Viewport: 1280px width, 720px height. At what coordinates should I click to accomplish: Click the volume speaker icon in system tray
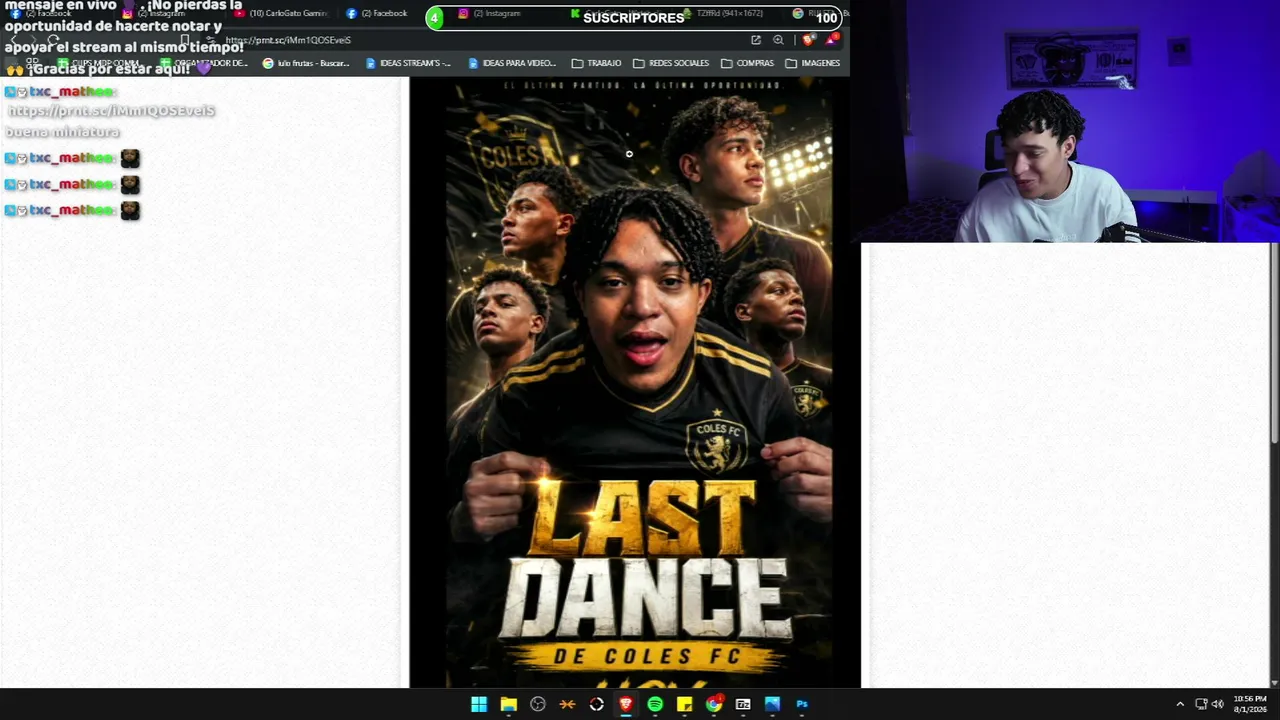(1218, 704)
